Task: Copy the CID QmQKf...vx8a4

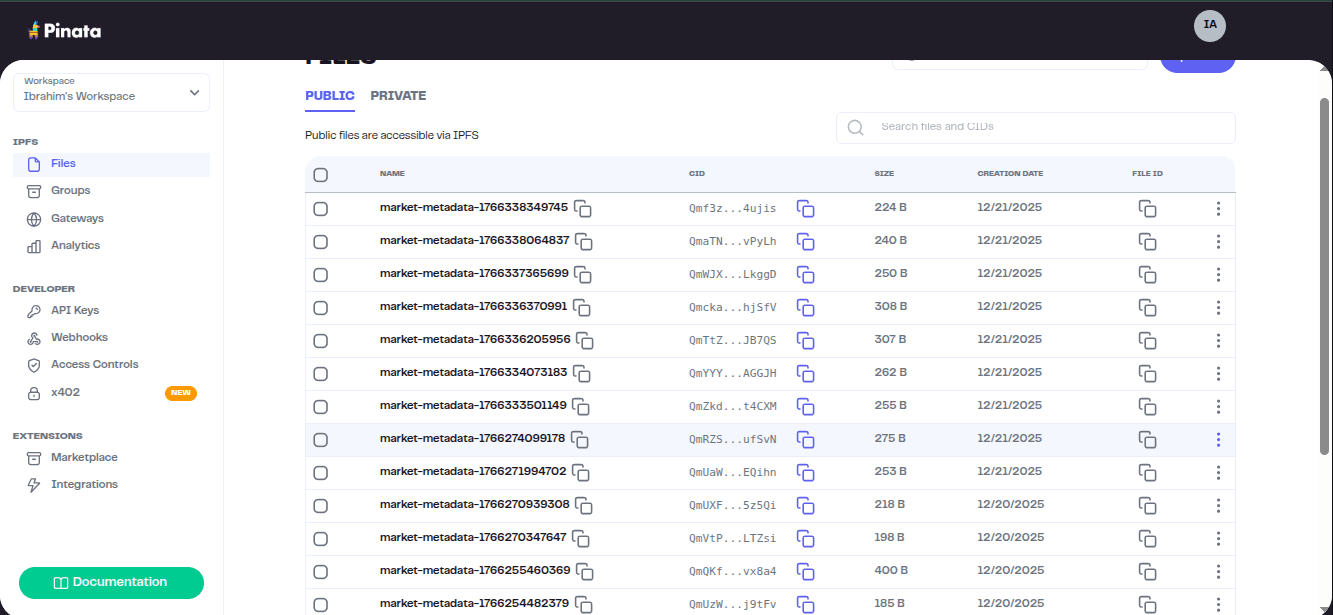Action: (x=806, y=572)
